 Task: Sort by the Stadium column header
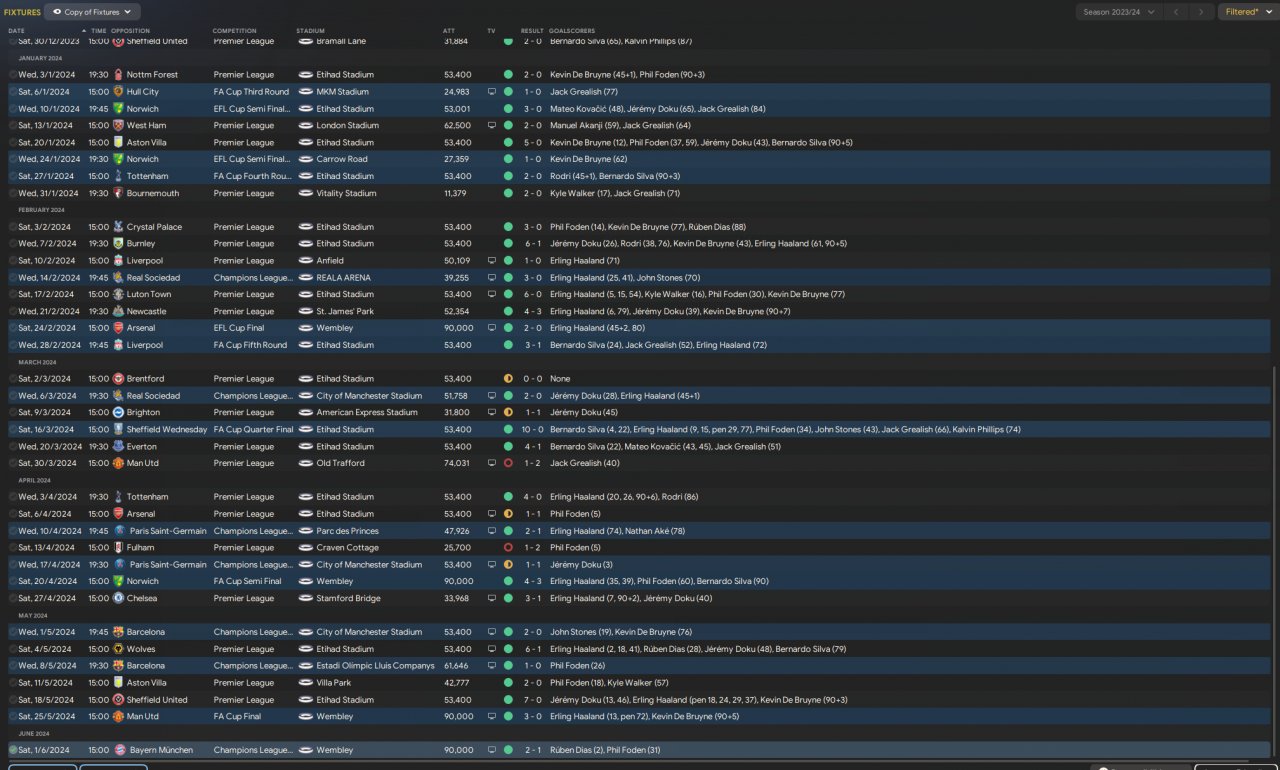pyautogui.click(x=310, y=31)
